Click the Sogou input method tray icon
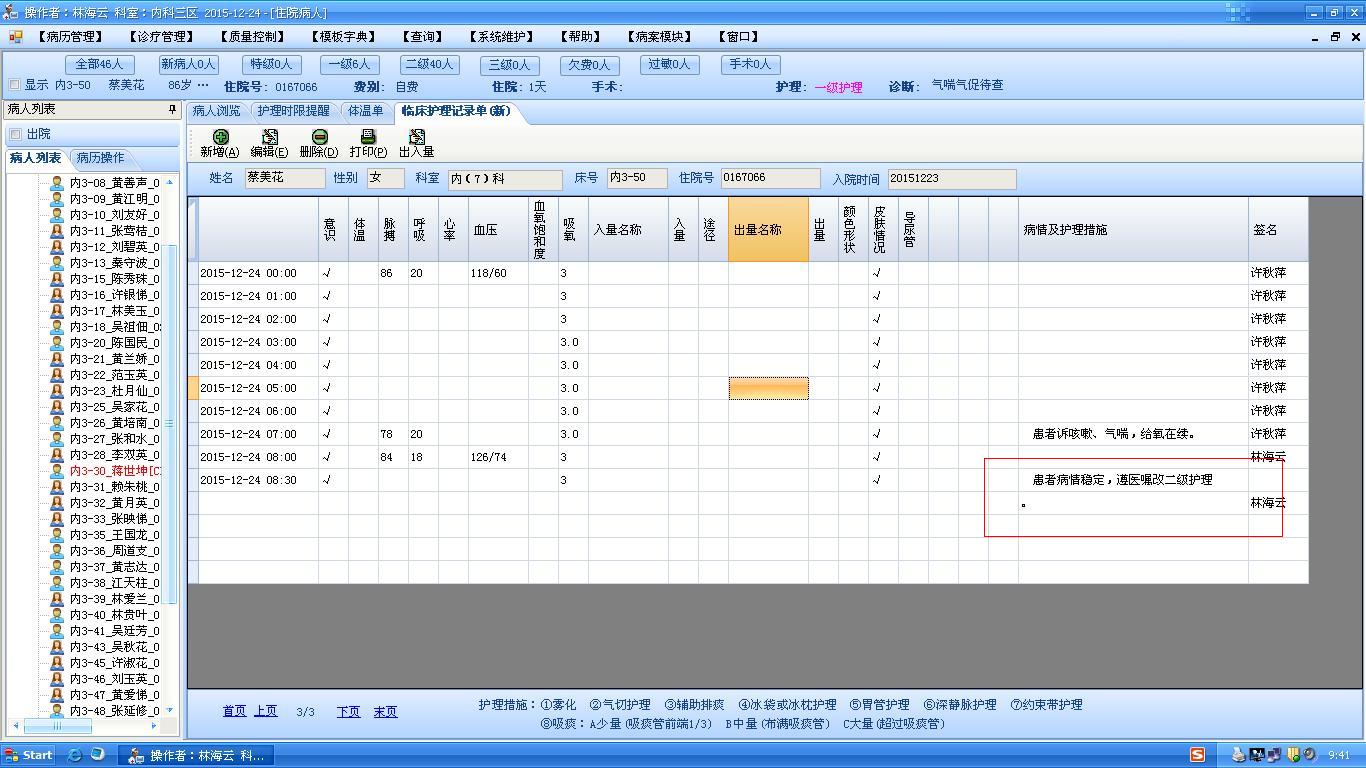This screenshot has width=1366, height=768. point(1197,755)
